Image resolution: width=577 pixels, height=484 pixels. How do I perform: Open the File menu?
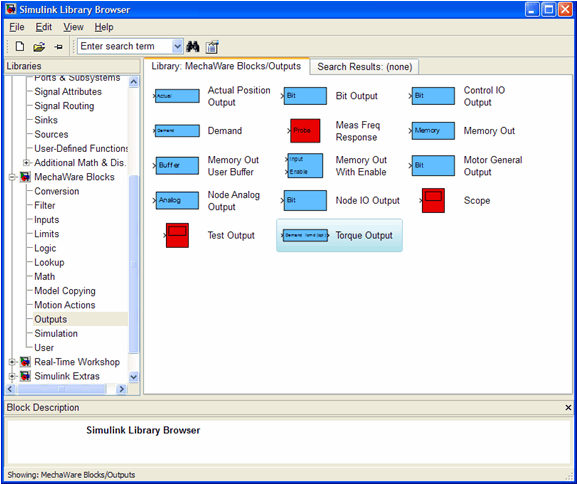tap(17, 27)
